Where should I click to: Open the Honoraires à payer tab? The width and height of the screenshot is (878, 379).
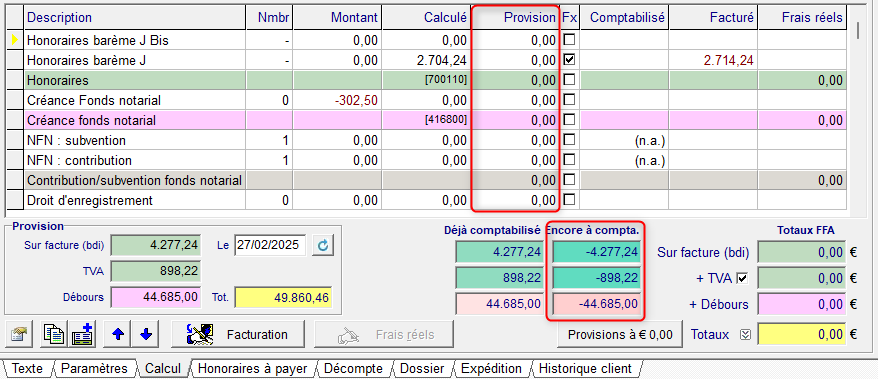tap(253, 369)
